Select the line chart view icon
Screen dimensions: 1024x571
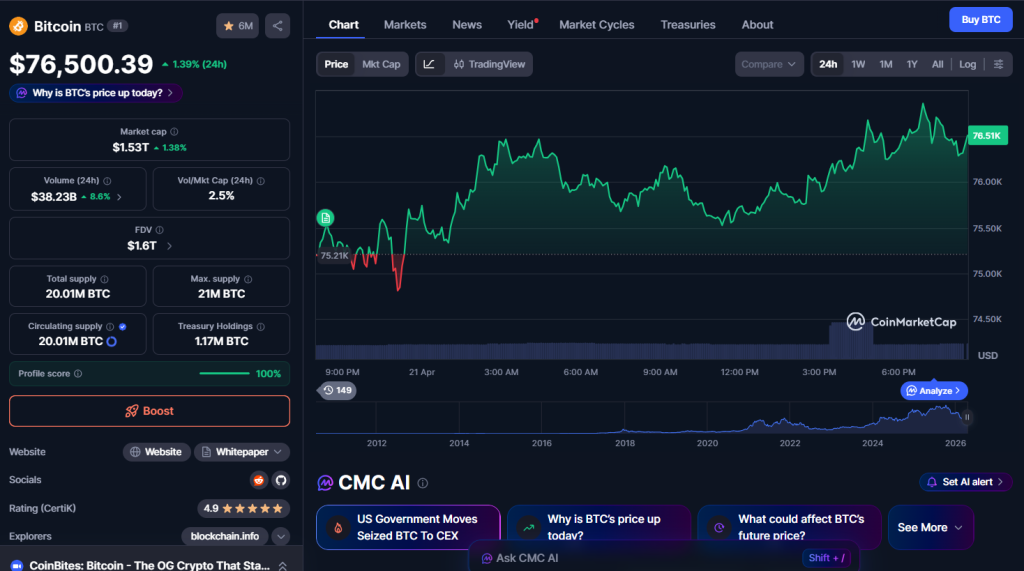click(x=429, y=64)
